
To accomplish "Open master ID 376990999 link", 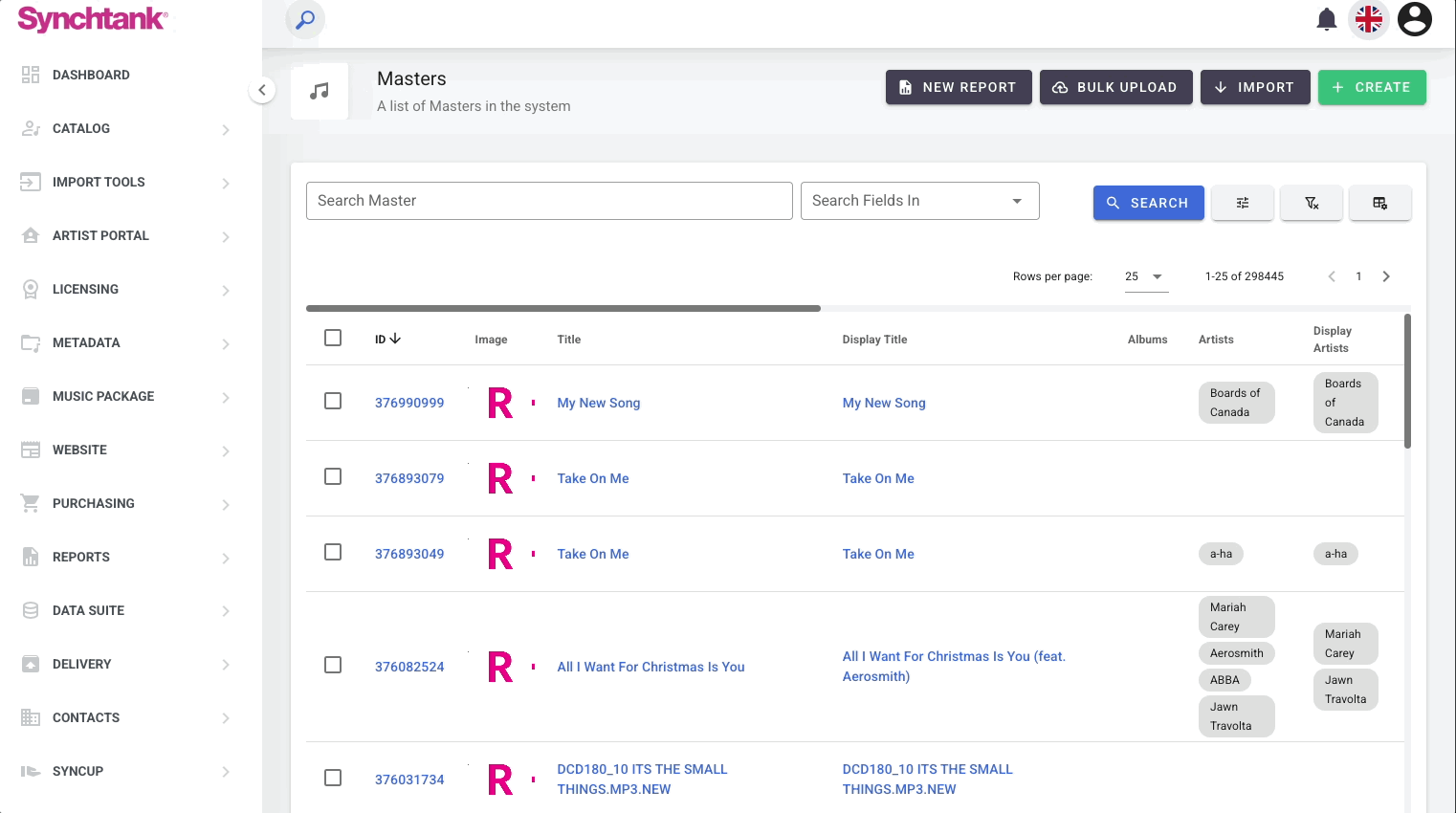I will tap(409, 403).
